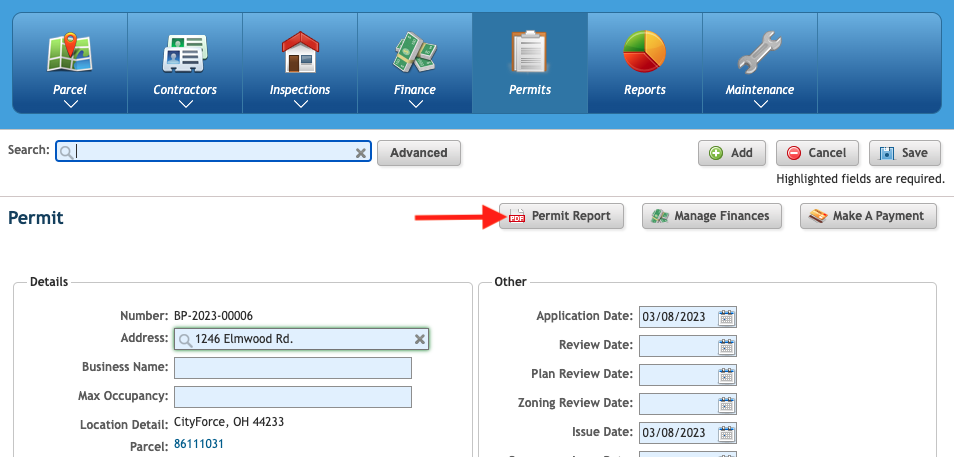Click the Maintenance wrench icon

point(760,53)
